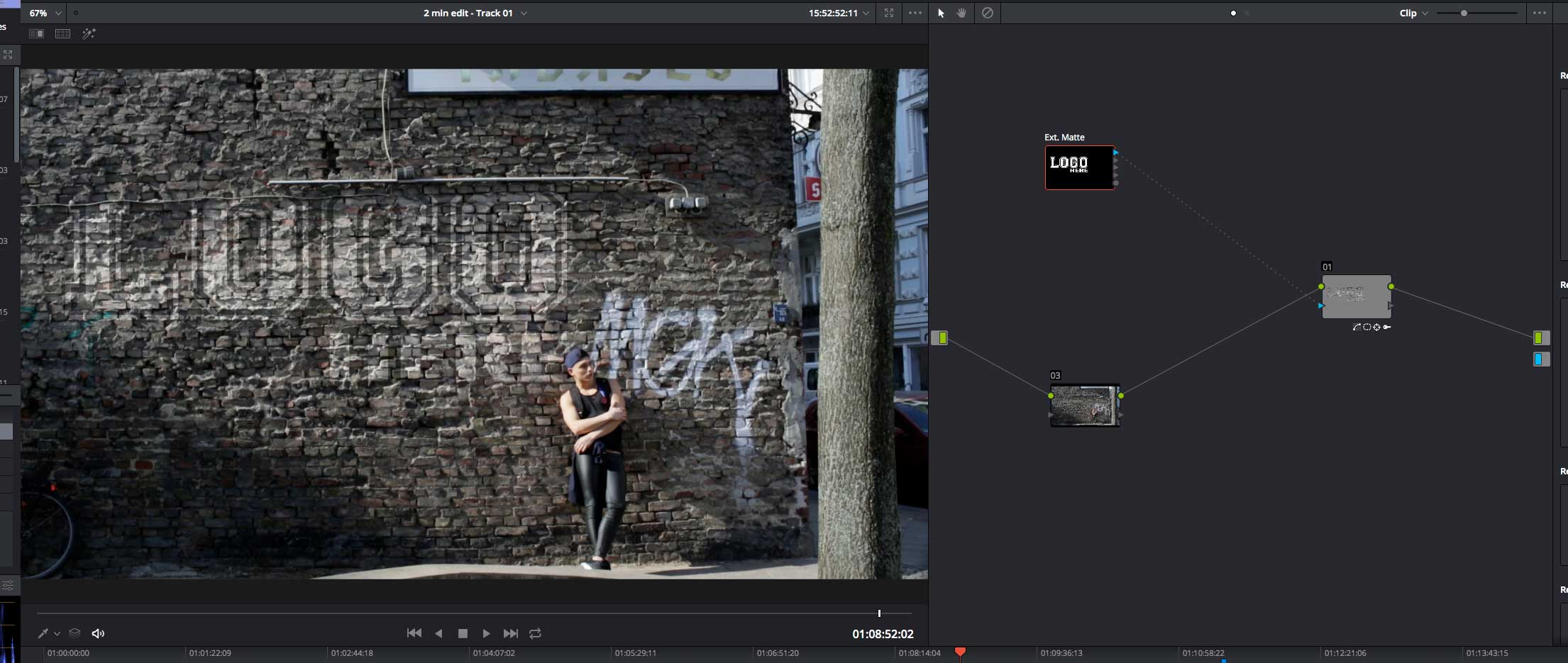The width and height of the screenshot is (1568, 663).
Task: Toggle image wipe split-view icon
Action: pos(36,33)
